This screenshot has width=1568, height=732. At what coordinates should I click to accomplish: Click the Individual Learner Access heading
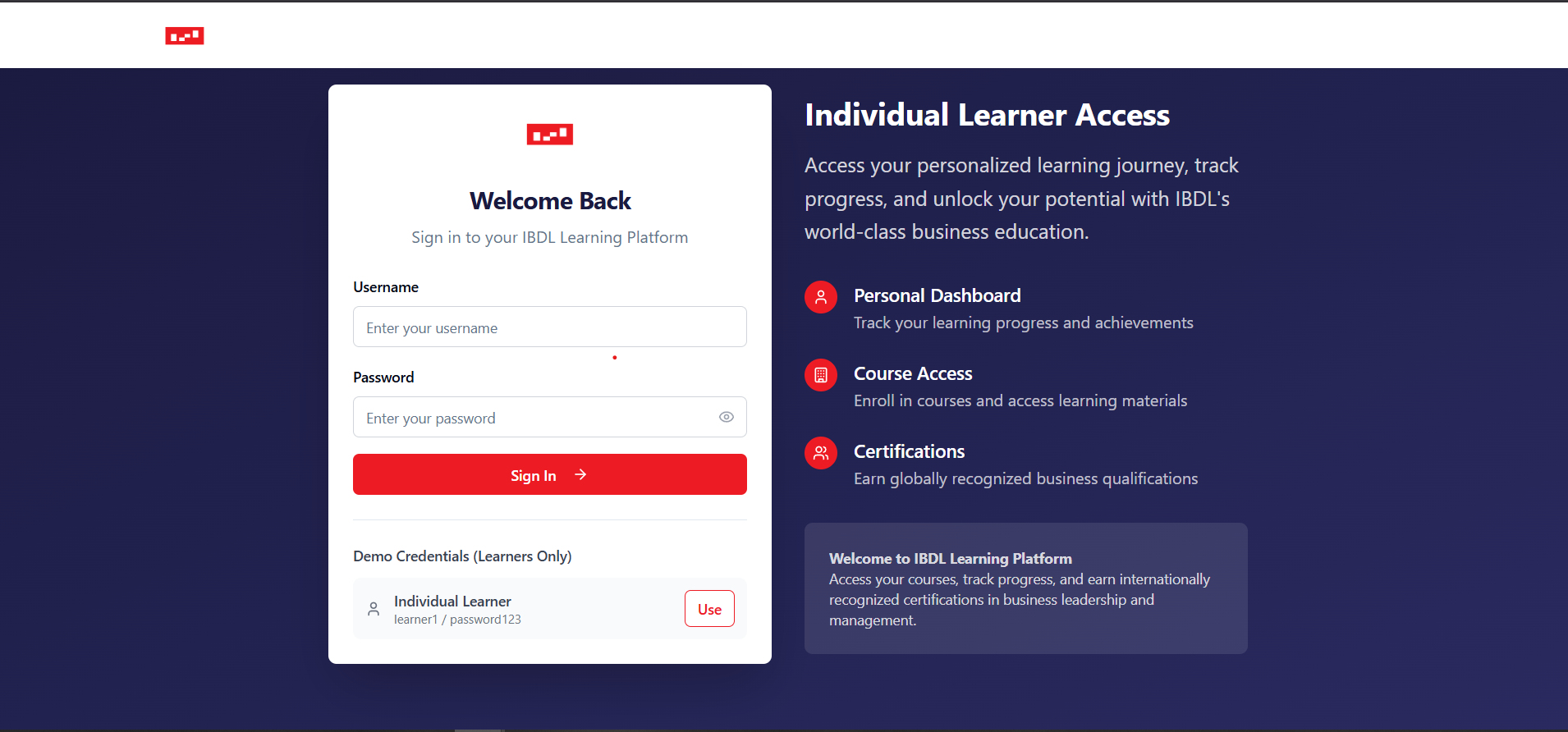[x=987, y=115]
